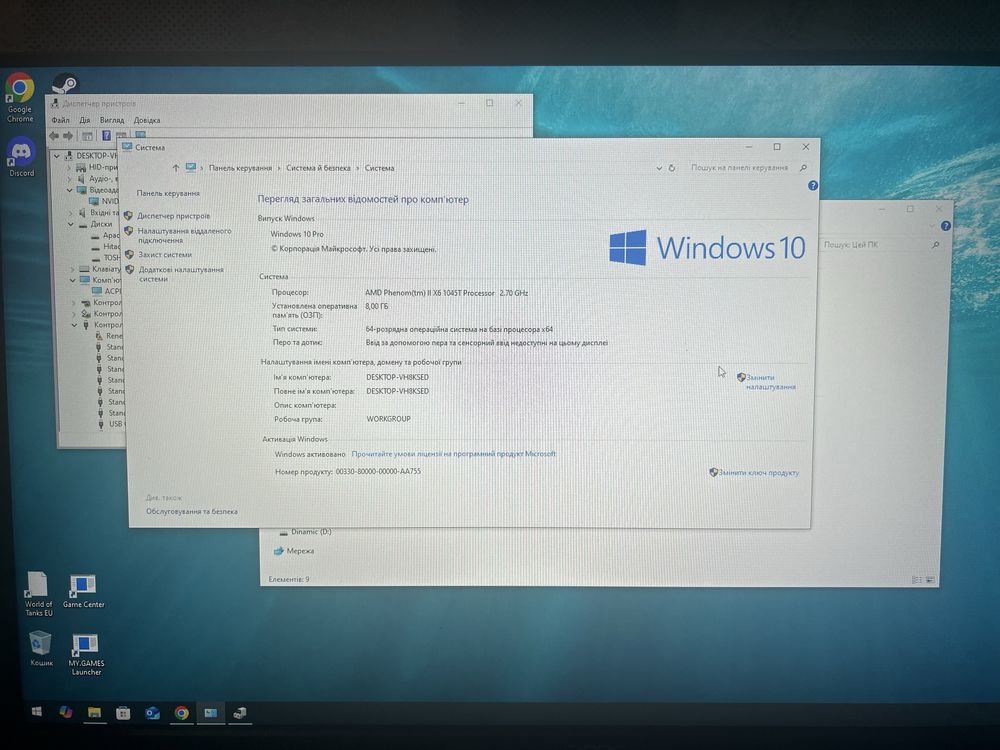Read the Microsoft license terms link
The width and height of the screenshot is (1000, 750).
point(453,454)
